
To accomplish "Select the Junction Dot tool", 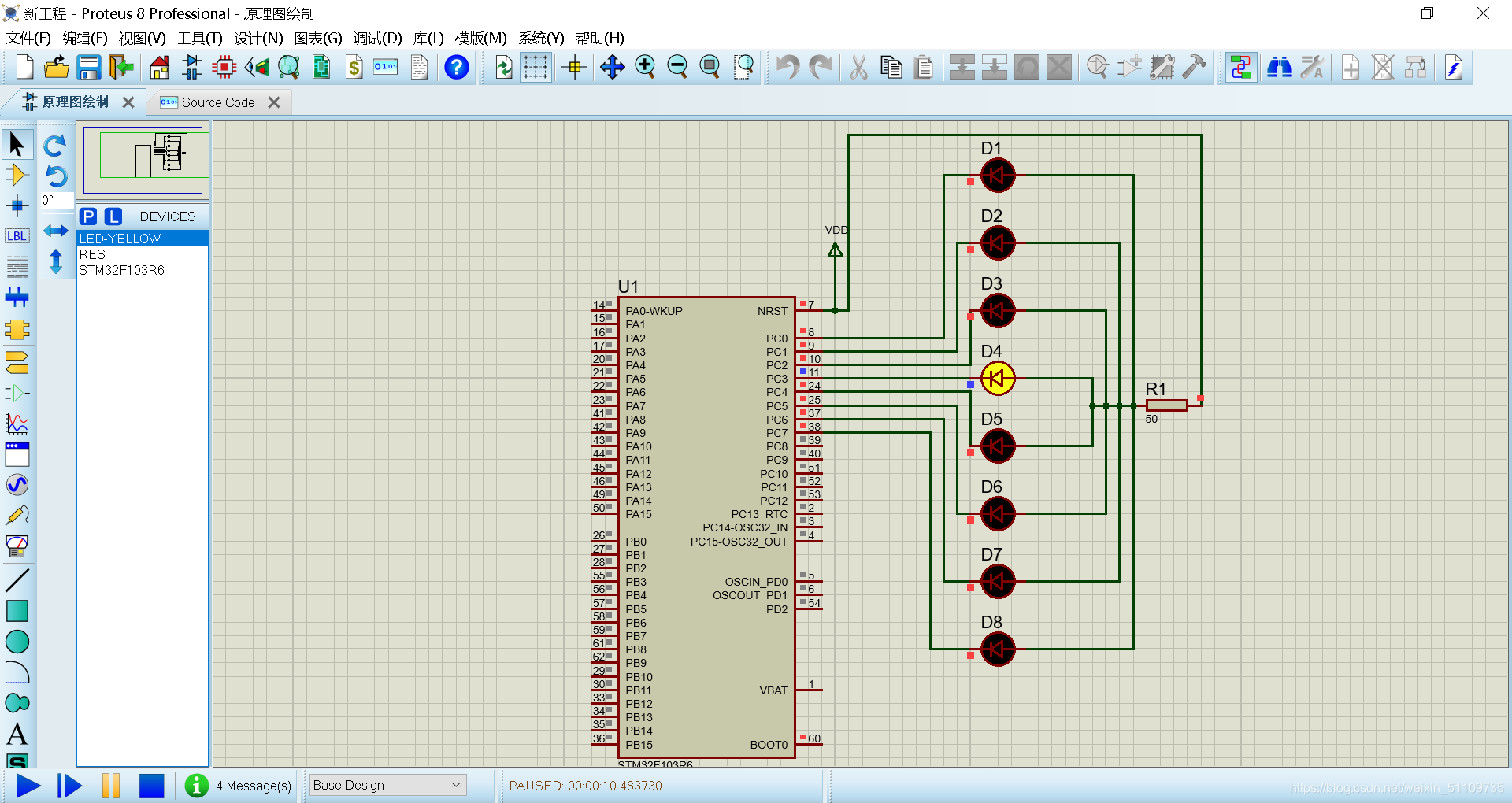I will coord(17,206).
